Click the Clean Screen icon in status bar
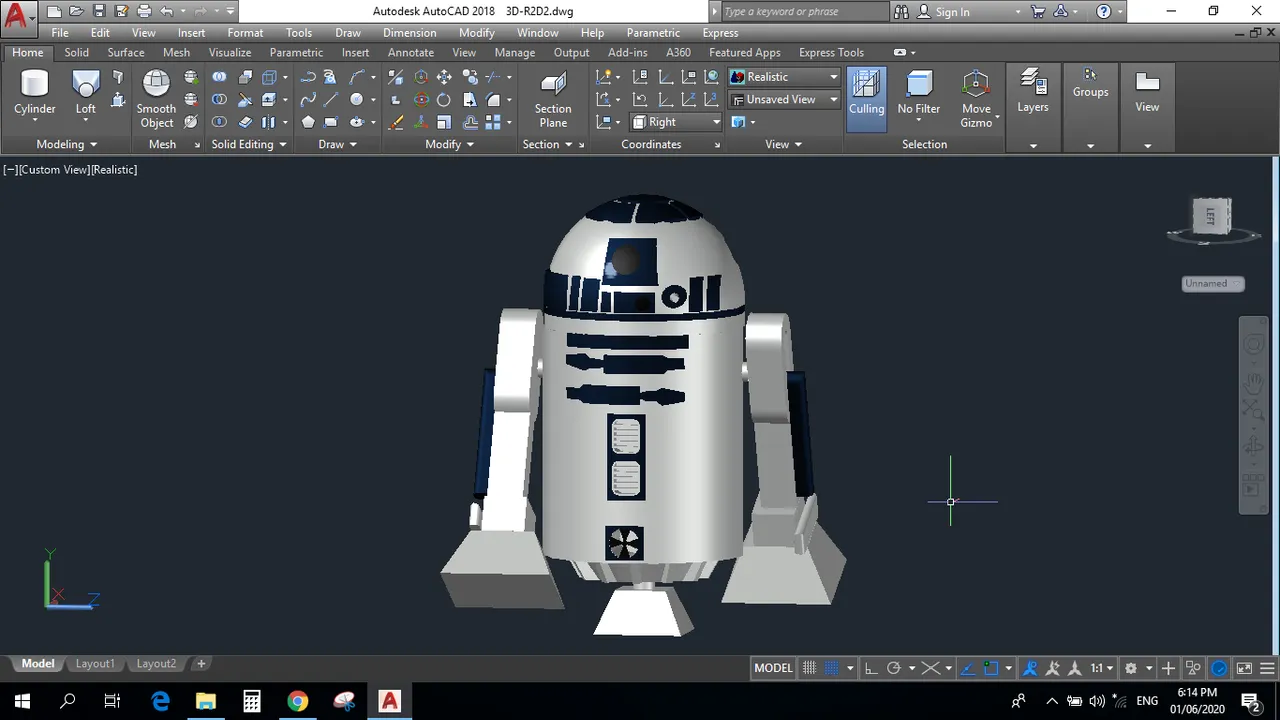1280x720 pixels. click(x=1244, y=668)
